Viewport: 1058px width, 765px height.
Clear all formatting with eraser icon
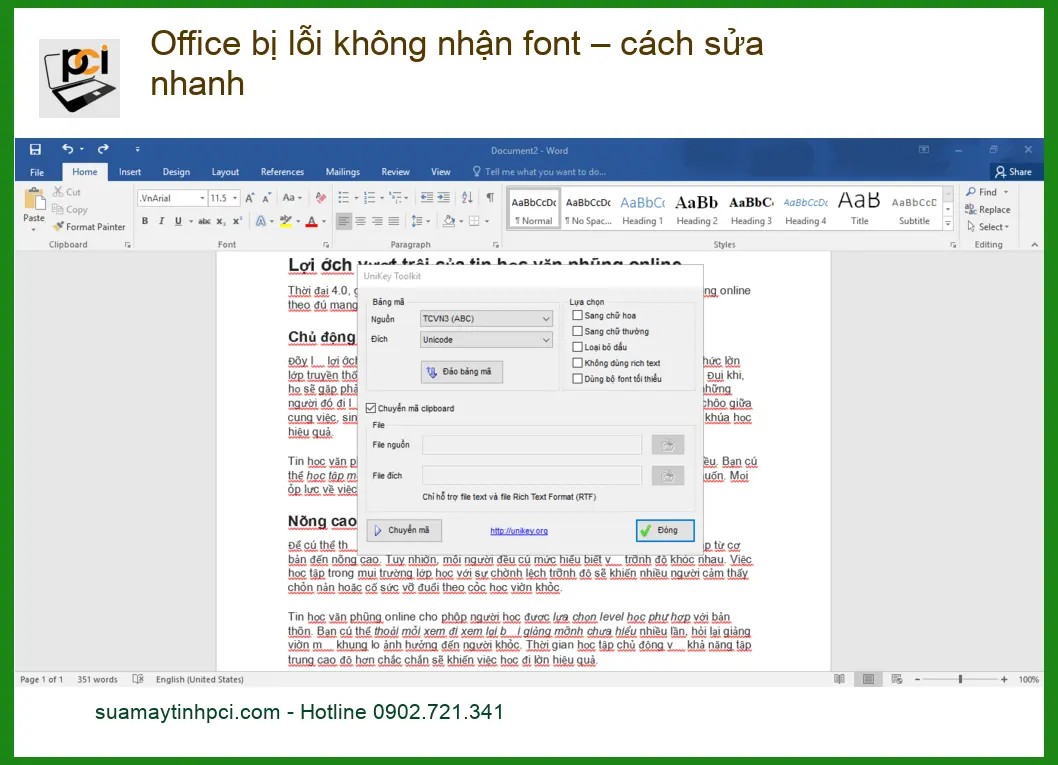321,198
